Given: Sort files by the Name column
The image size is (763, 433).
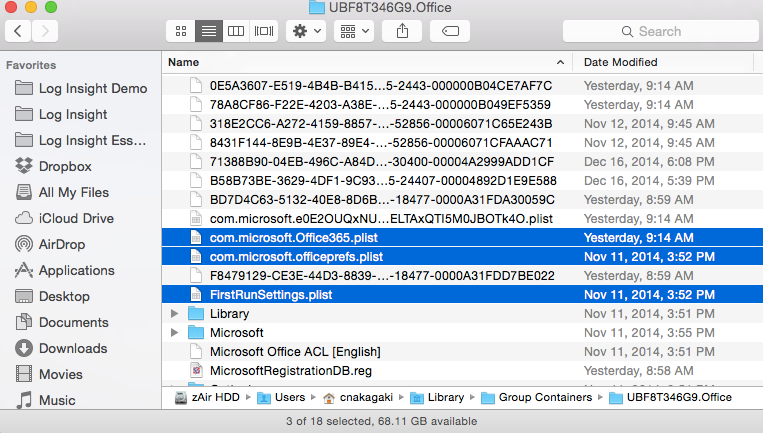Looking at the screenshot, I should click(367, 62).
